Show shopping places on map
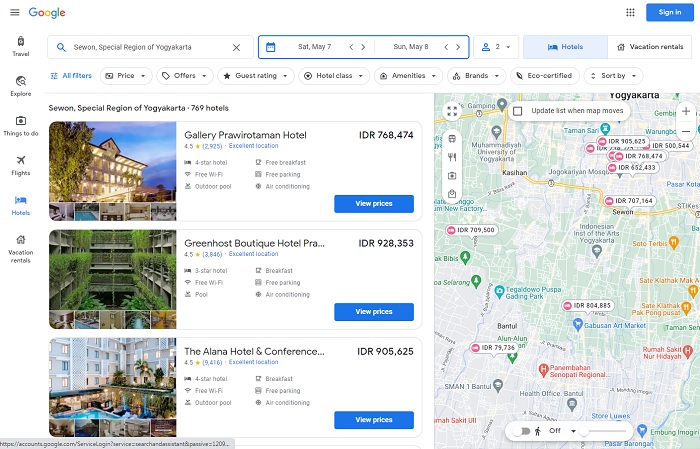700x449 pixels. [x=452, y=194]
